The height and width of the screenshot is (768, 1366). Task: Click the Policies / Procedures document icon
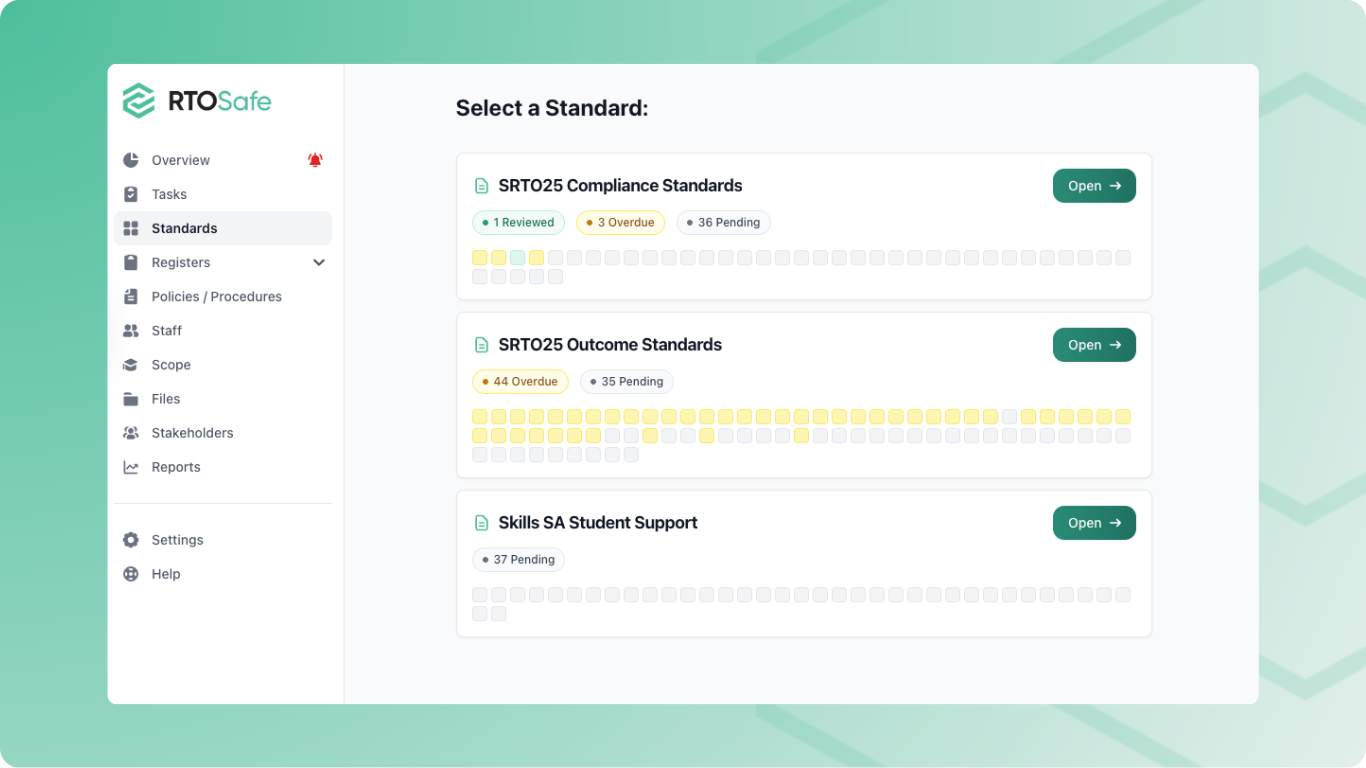[x=131, y=297]
